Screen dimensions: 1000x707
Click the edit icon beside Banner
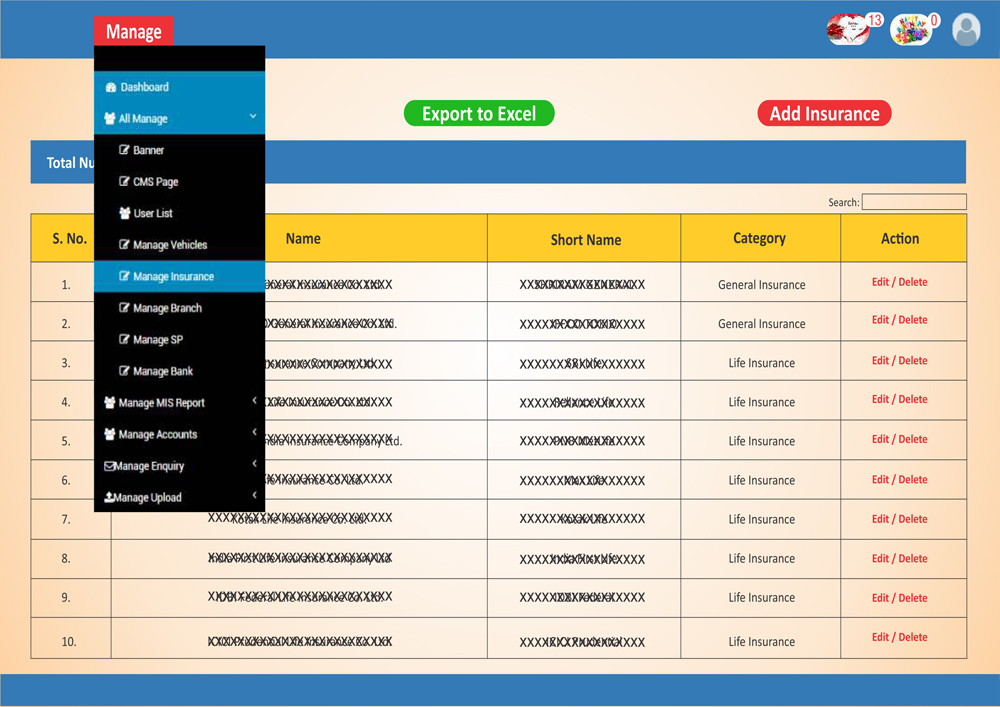124,150
